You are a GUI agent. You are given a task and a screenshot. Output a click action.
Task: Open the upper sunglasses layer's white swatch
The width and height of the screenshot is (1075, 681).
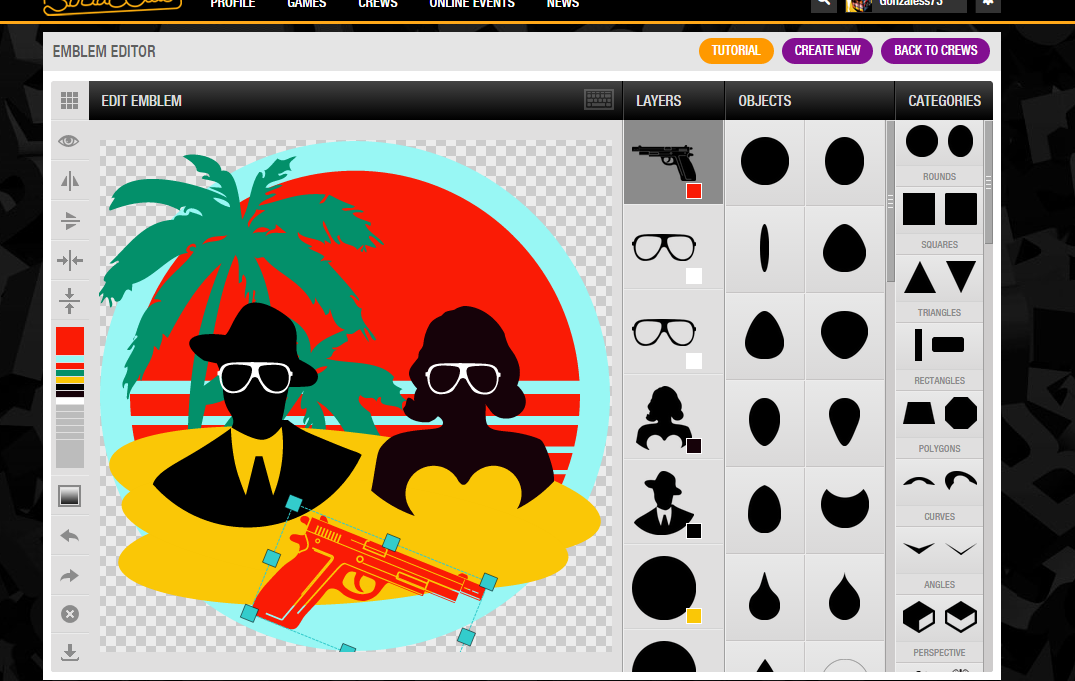pyautogui.click(x=694, y=276)
